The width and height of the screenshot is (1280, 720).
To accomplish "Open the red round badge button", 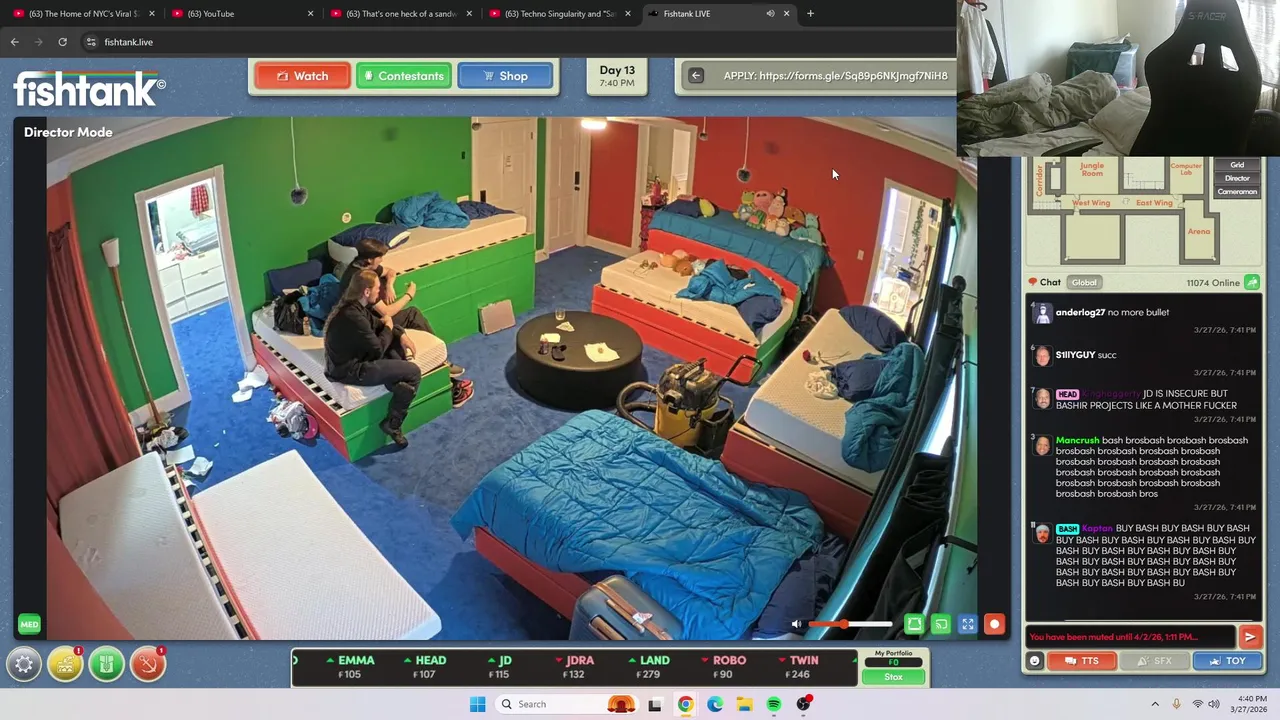I will pos(148,664).
